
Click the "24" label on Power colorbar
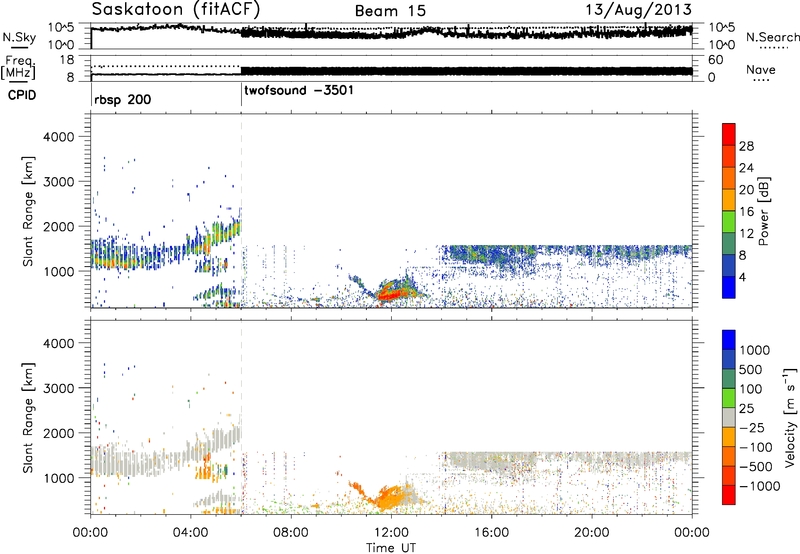pyautogui.click(x=746, y=168)
